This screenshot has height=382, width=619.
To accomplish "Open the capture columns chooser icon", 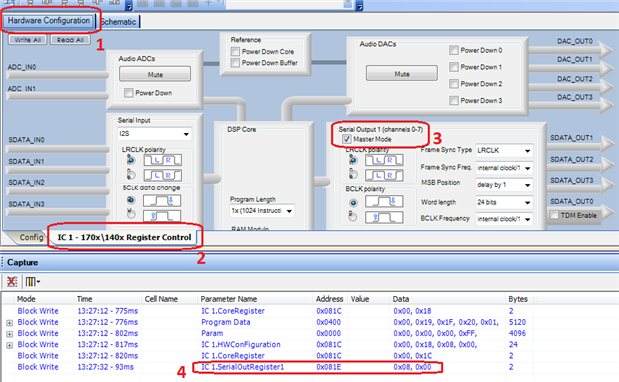I will coord(32,282).
